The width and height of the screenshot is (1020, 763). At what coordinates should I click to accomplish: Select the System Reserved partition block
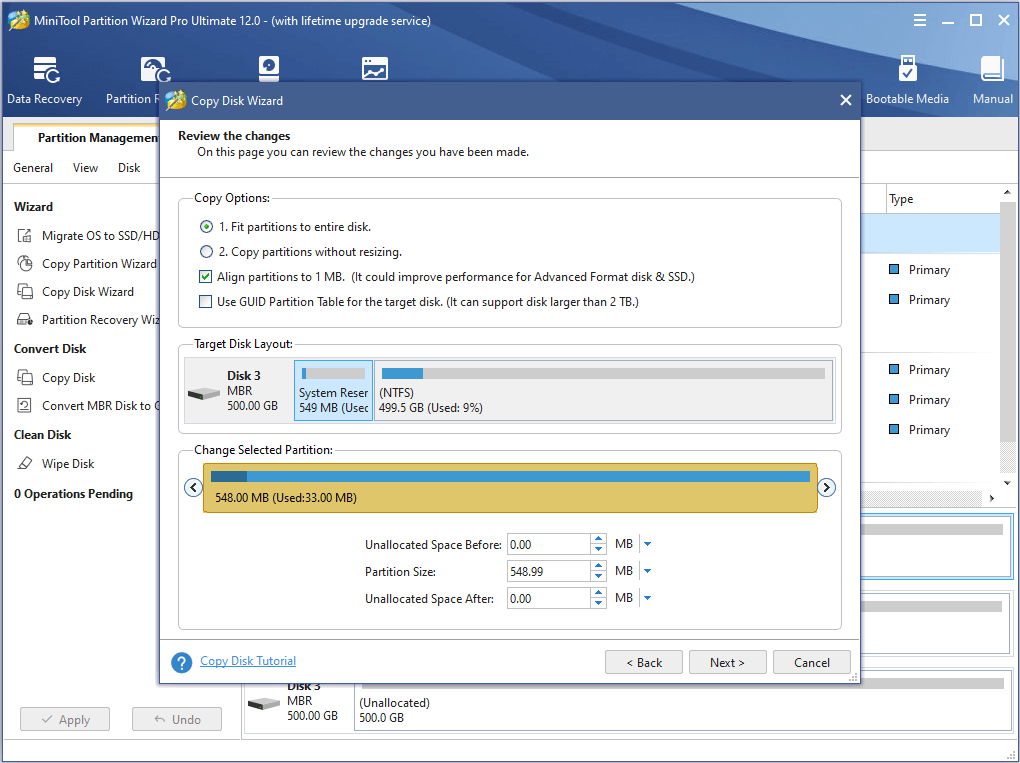point(333,390)
